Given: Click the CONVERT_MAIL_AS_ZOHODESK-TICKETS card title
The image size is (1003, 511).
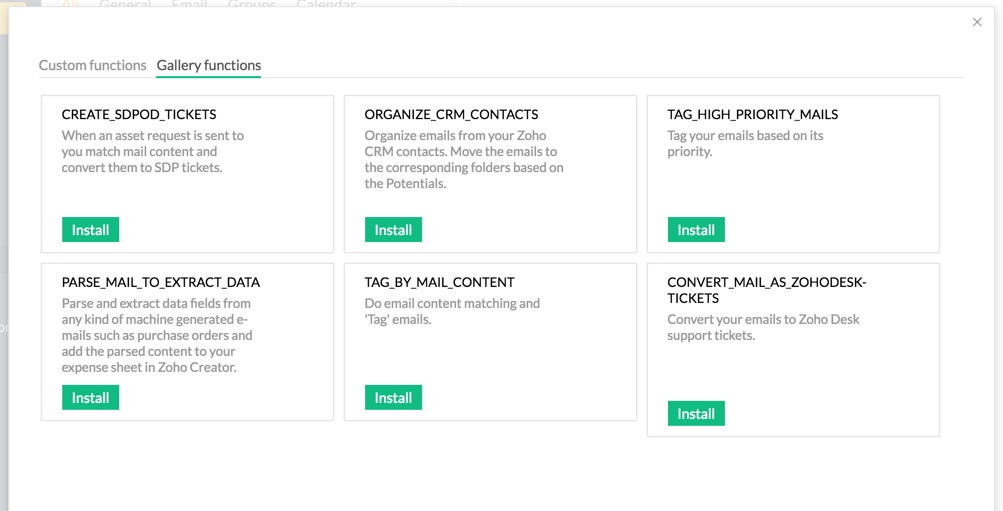Looking at the screenshot, I should [766, 290].
